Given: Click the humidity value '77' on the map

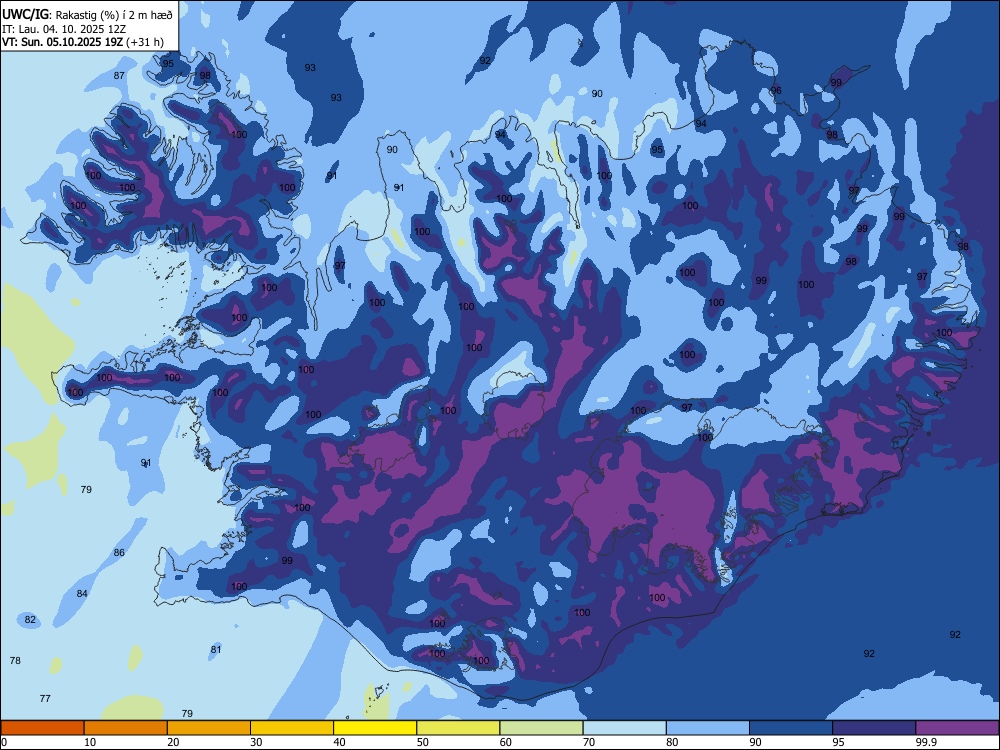Looking at the screenshot, I should click(x=45, y=698).
